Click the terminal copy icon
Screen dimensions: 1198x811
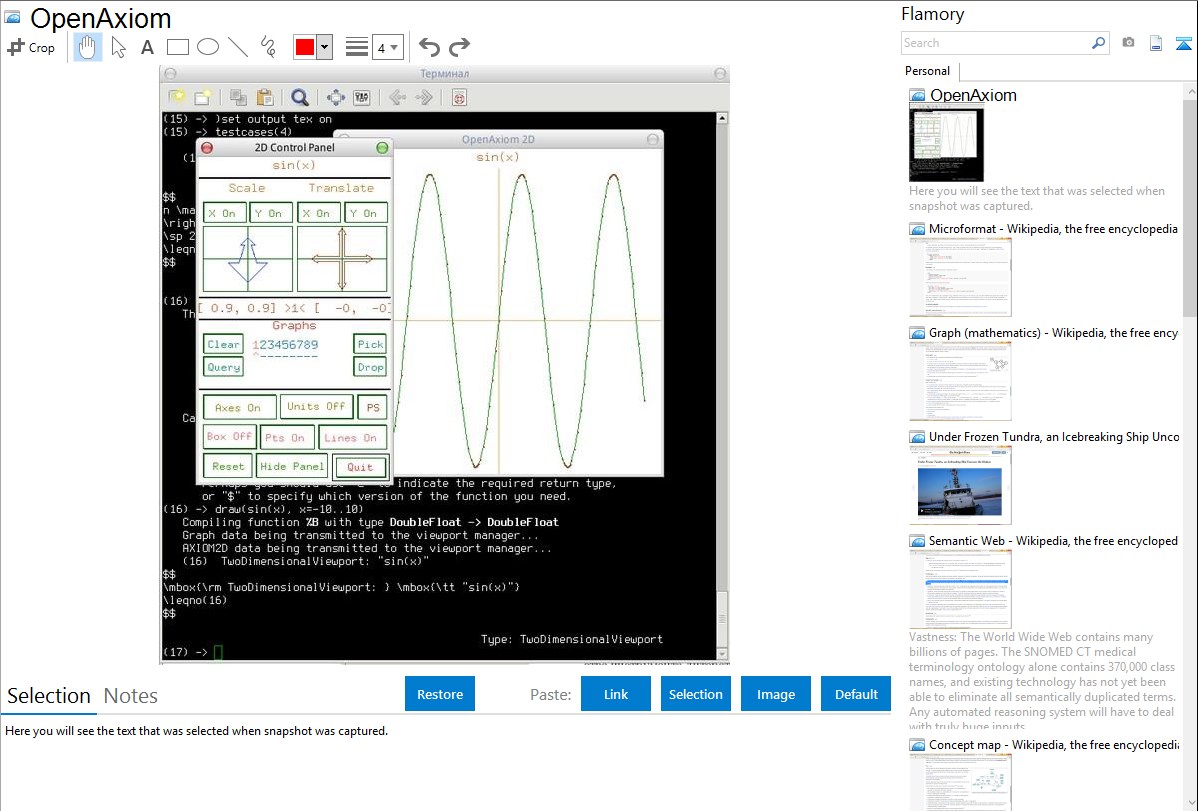238,97
